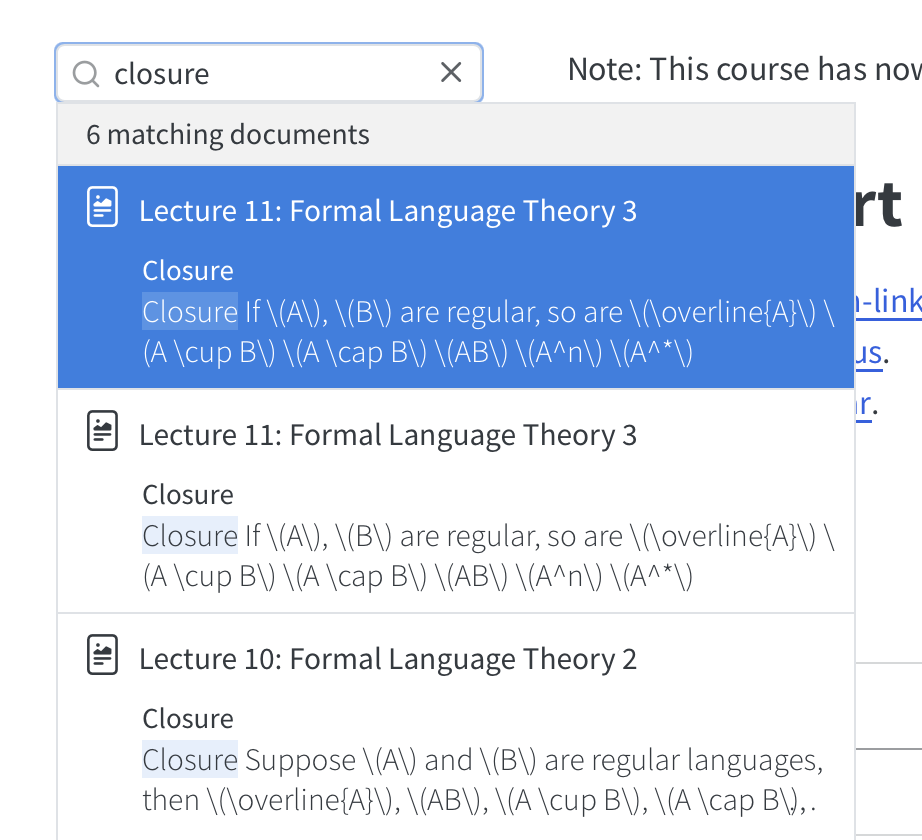This screenshot has height=840, width=922.
Task: Click the magnifying glass search icon
Action: pos(87,73)
